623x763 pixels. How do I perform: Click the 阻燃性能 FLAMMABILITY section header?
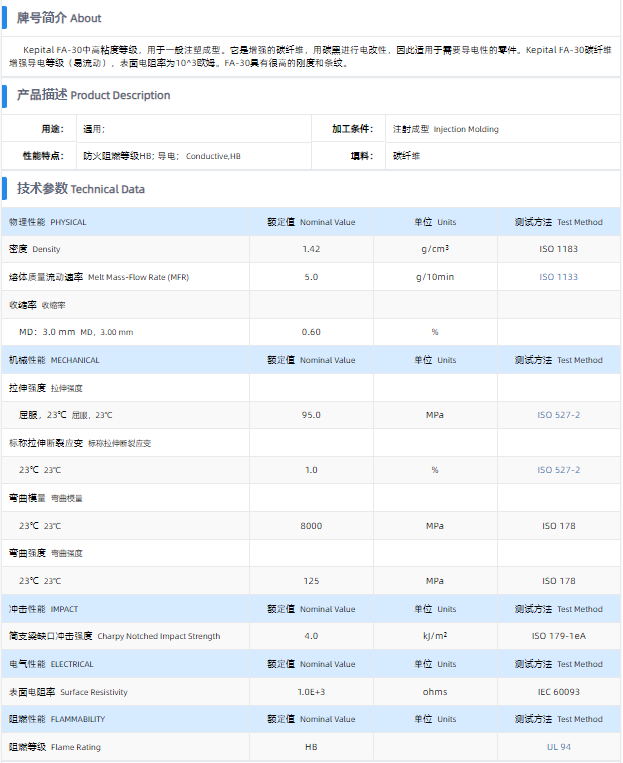57,719
